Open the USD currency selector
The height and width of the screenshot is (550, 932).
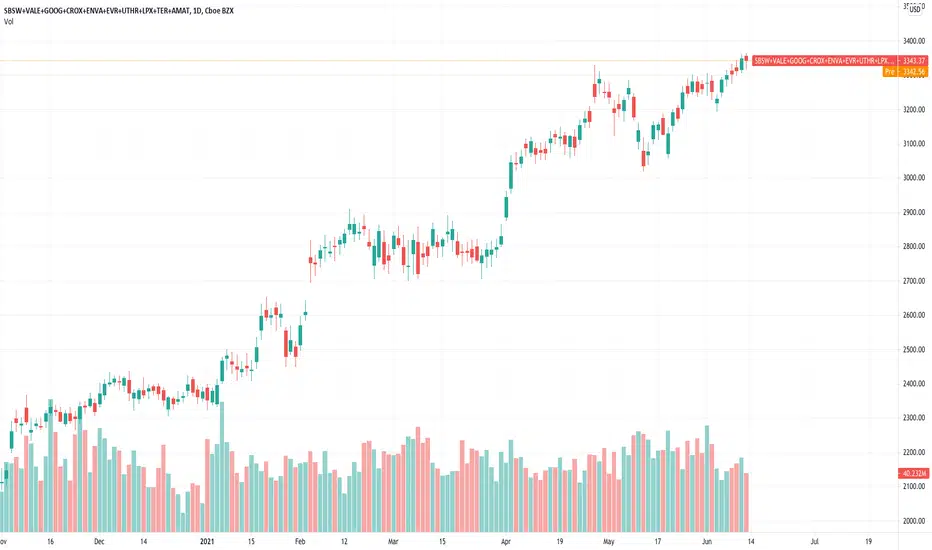point(915,10)
